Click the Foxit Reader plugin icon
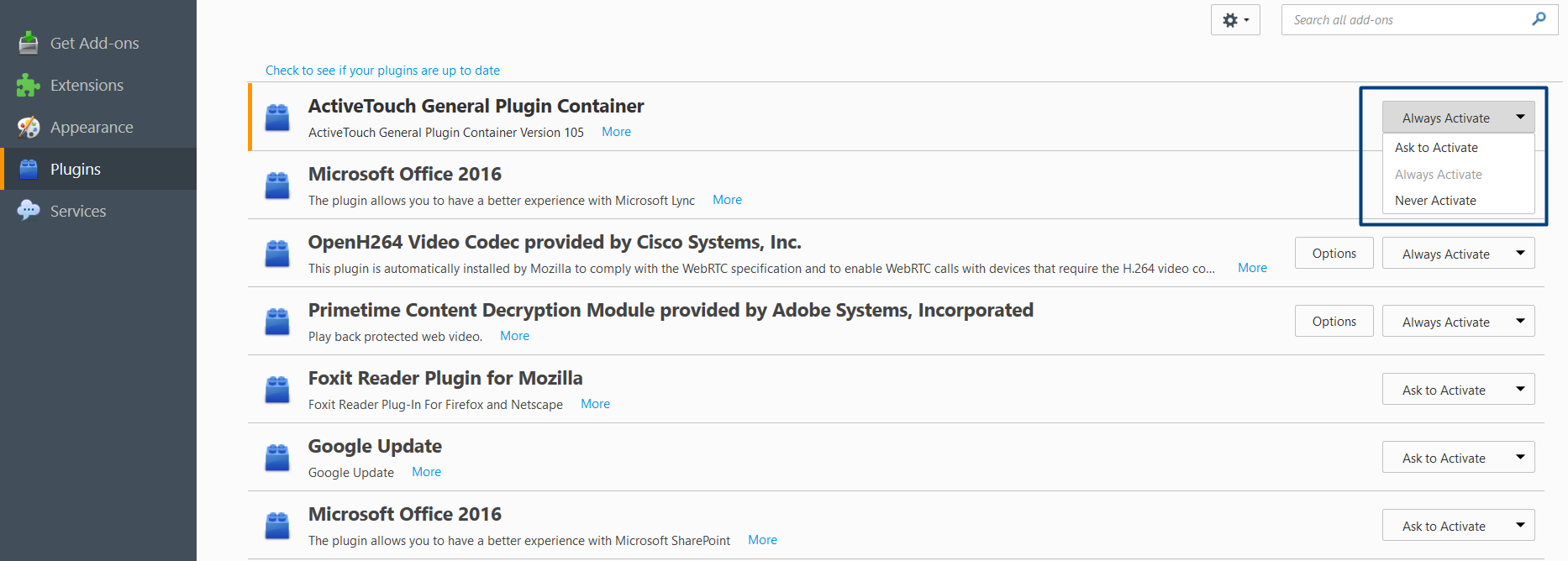This screenshot has width=1568, height=561. point(277,389)
